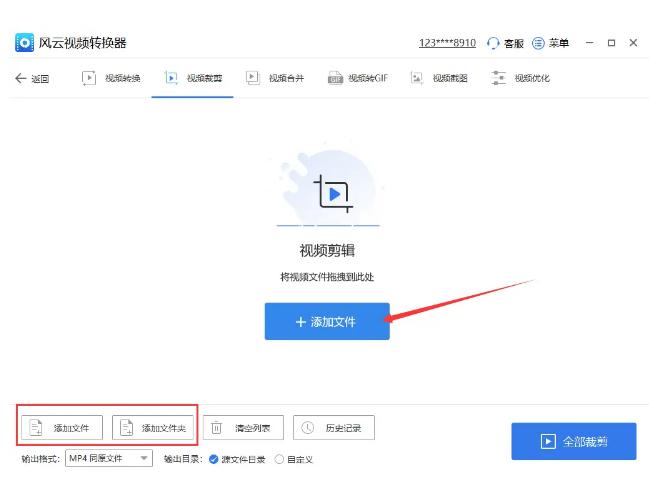Close the converter window

(633, 43)
